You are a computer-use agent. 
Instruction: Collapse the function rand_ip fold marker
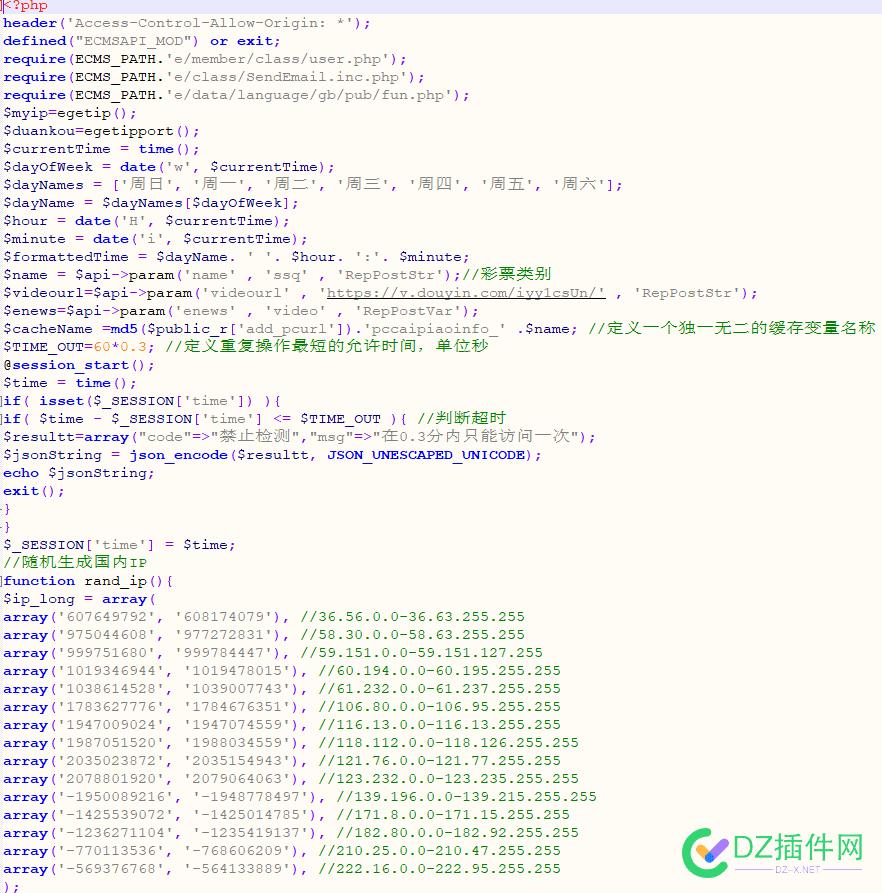(2, 581)
